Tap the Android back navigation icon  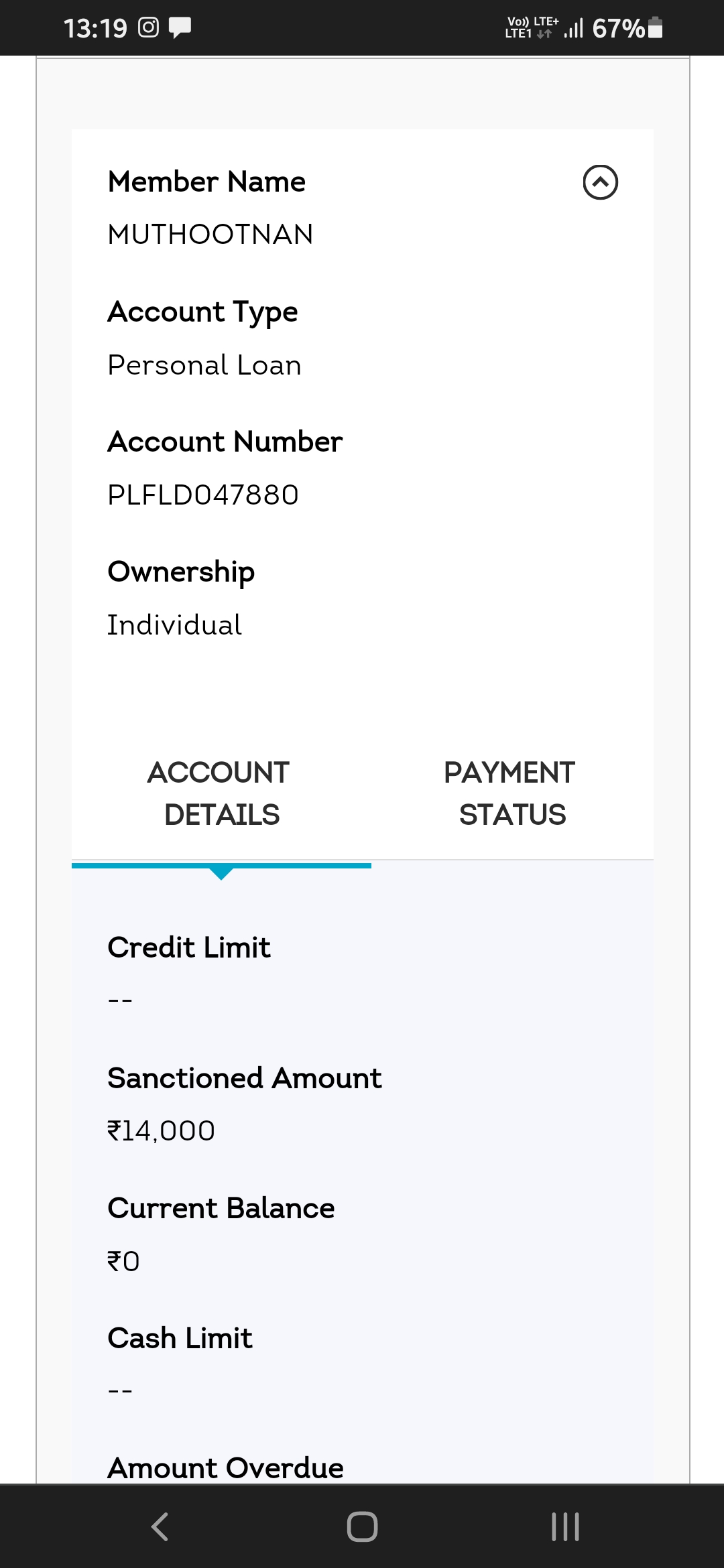point(160,1526)
